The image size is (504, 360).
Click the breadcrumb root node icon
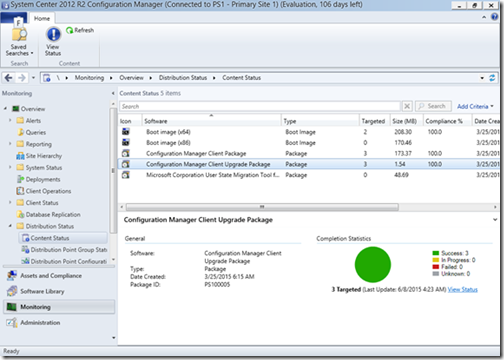47,78
